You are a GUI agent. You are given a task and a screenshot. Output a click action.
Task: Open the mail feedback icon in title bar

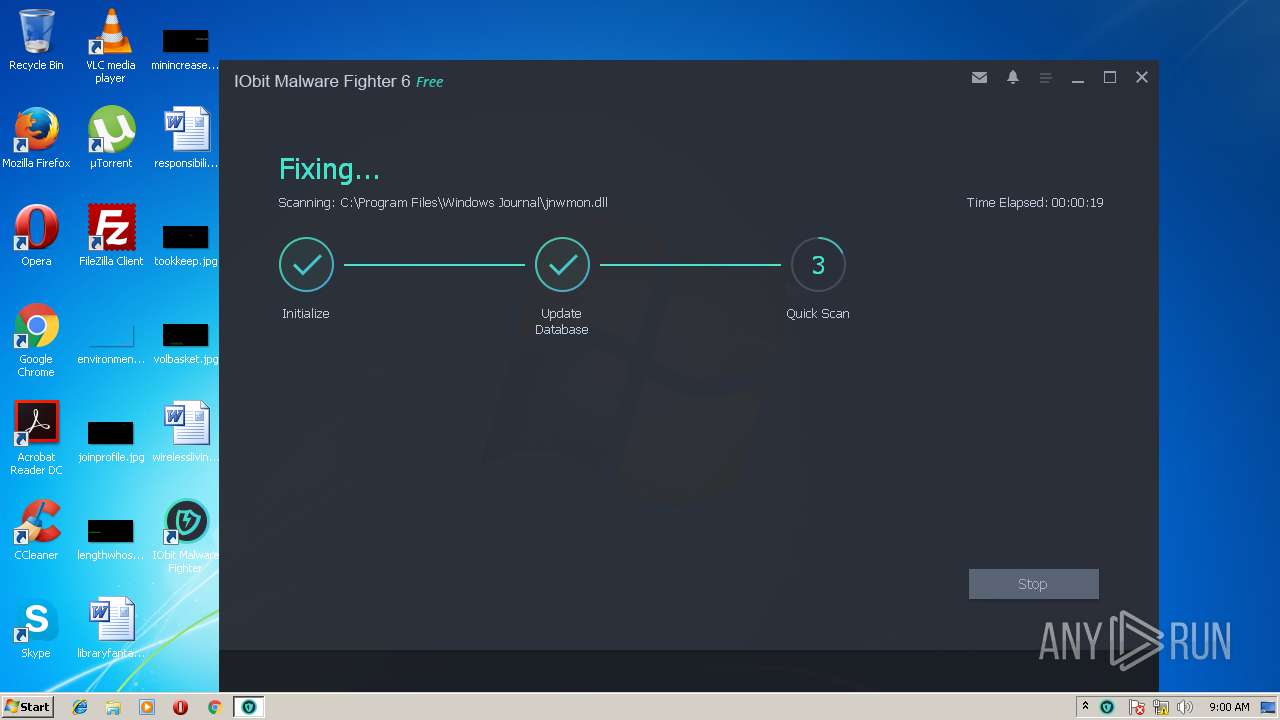[x=979, y=78]
